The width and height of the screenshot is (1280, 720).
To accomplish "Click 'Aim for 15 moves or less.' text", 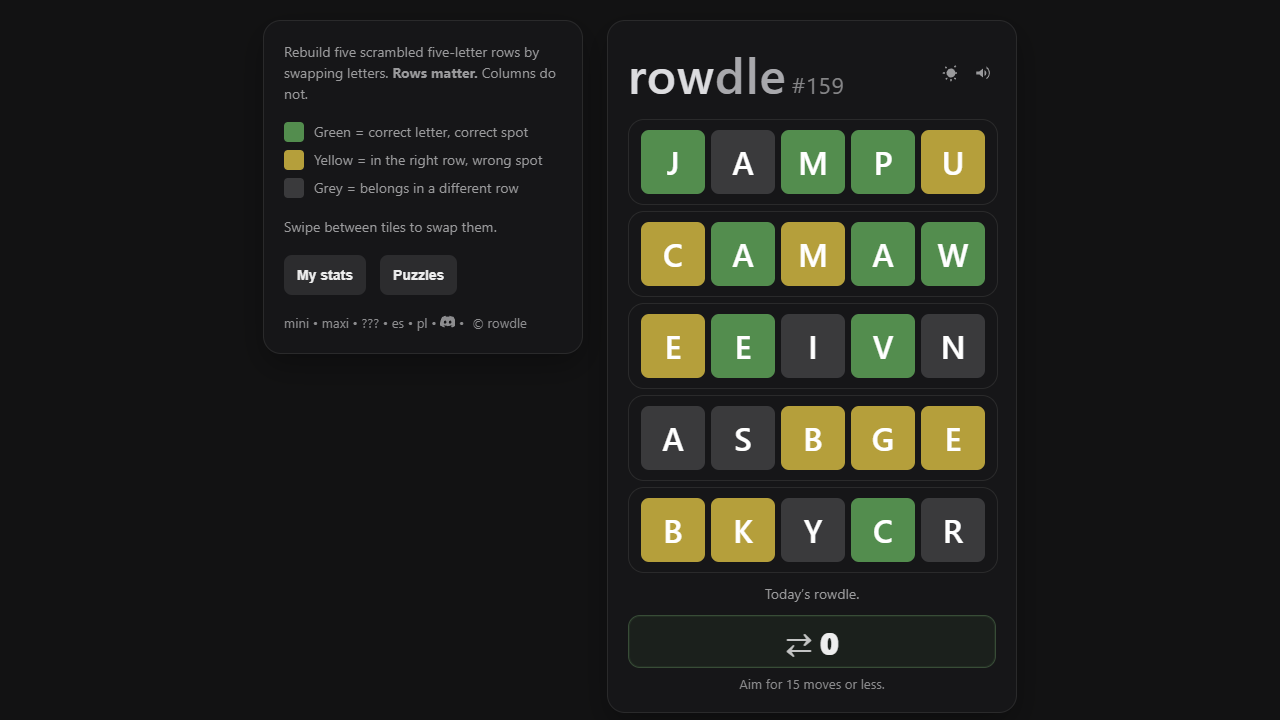I will click(x=812, y=684).
